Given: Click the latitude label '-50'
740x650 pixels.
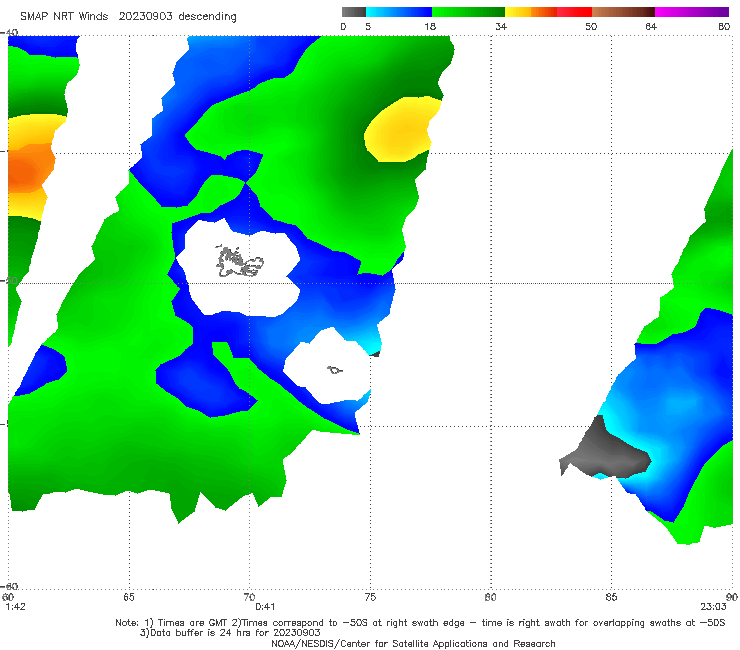Looking at the screenshot, I should 9,280.
